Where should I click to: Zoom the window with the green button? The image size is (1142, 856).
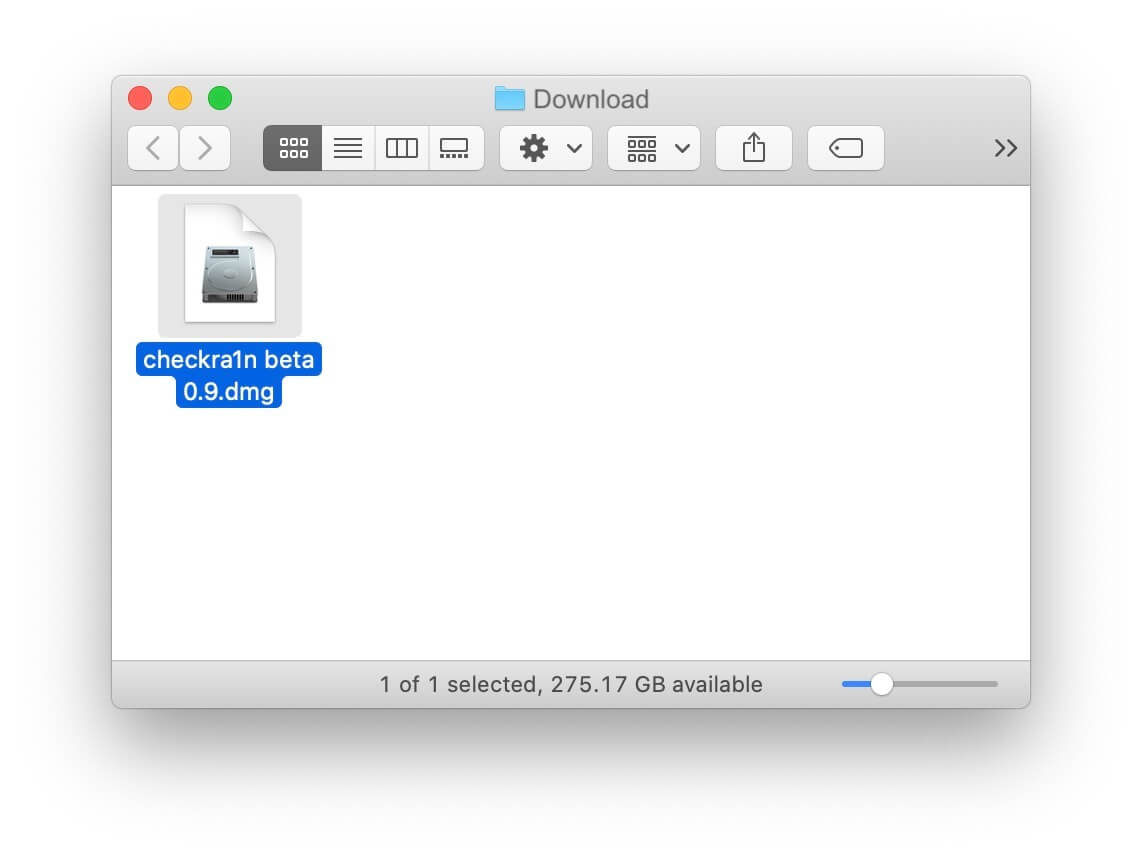click(x=220, y=98)
